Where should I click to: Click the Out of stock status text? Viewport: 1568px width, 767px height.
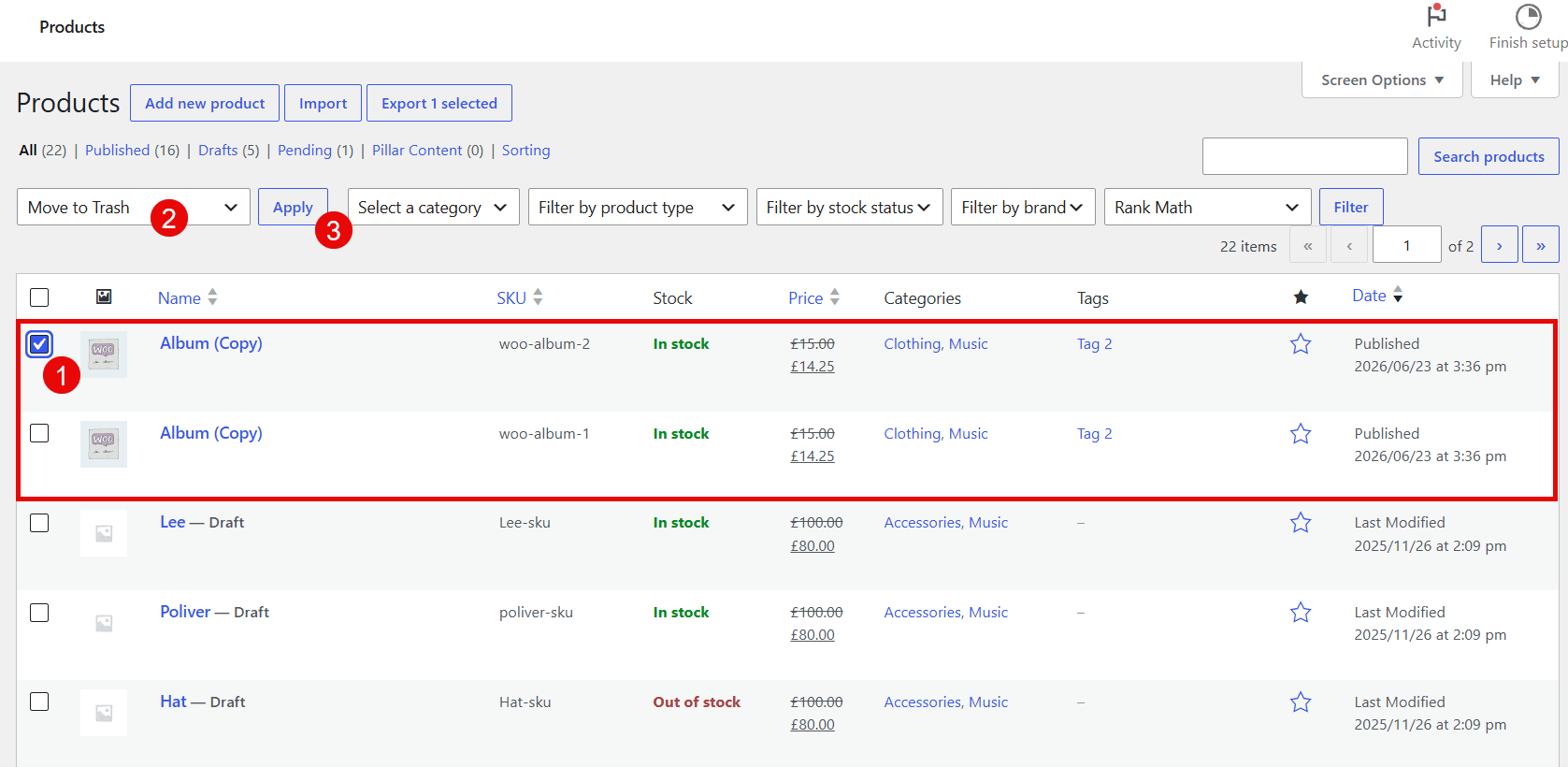[x=697, y=702]
